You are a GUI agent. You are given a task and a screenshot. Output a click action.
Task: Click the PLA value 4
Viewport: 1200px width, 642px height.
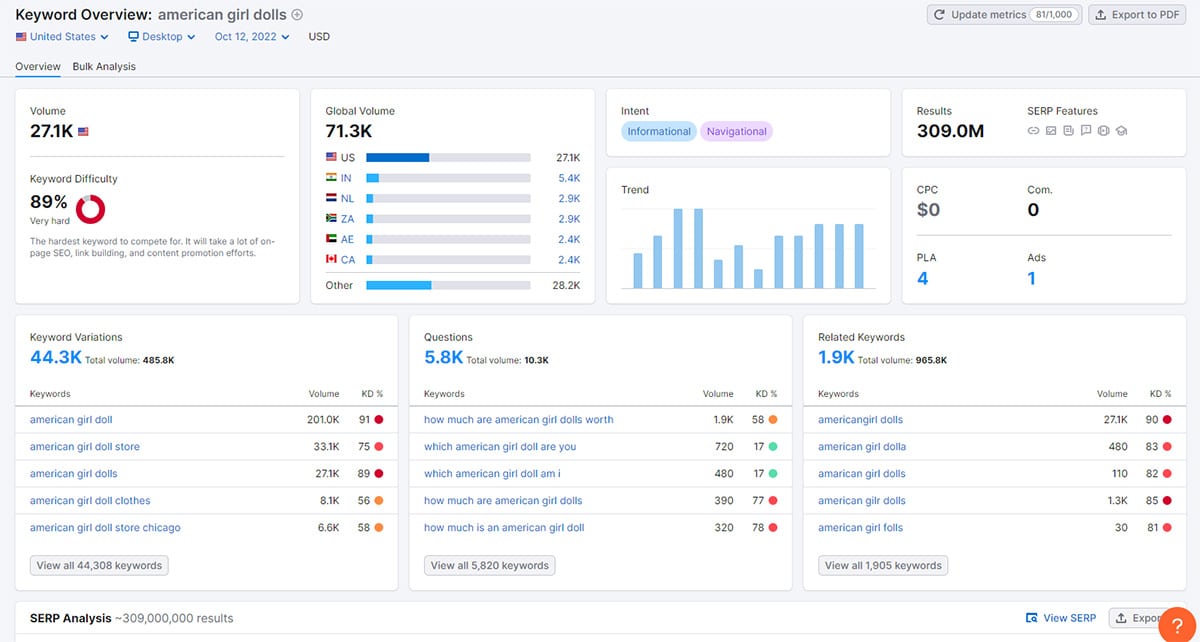pyautogui.click(x=923, y=279)
